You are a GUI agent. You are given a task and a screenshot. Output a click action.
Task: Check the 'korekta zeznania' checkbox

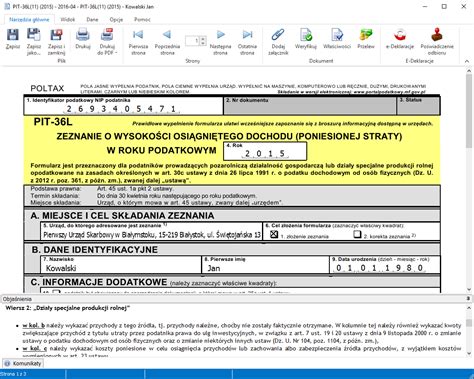(x=357, y=234)
